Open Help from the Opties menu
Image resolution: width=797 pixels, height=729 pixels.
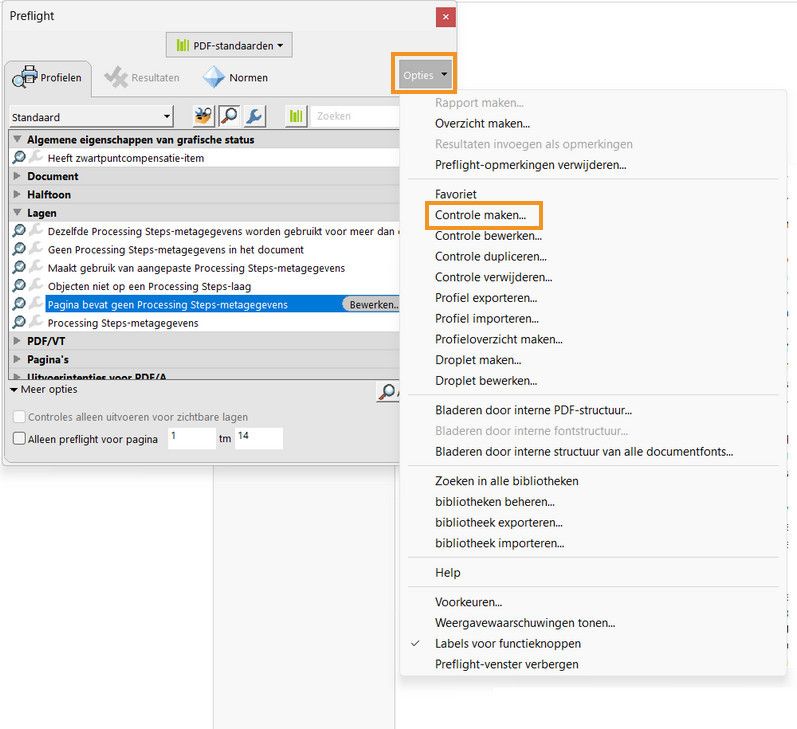click(447, 573)
